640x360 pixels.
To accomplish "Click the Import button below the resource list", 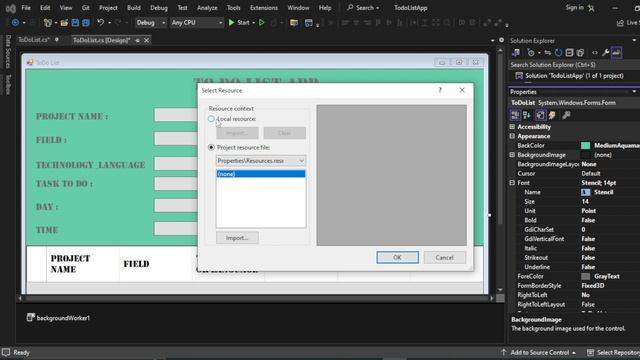I will pos(237,238).
